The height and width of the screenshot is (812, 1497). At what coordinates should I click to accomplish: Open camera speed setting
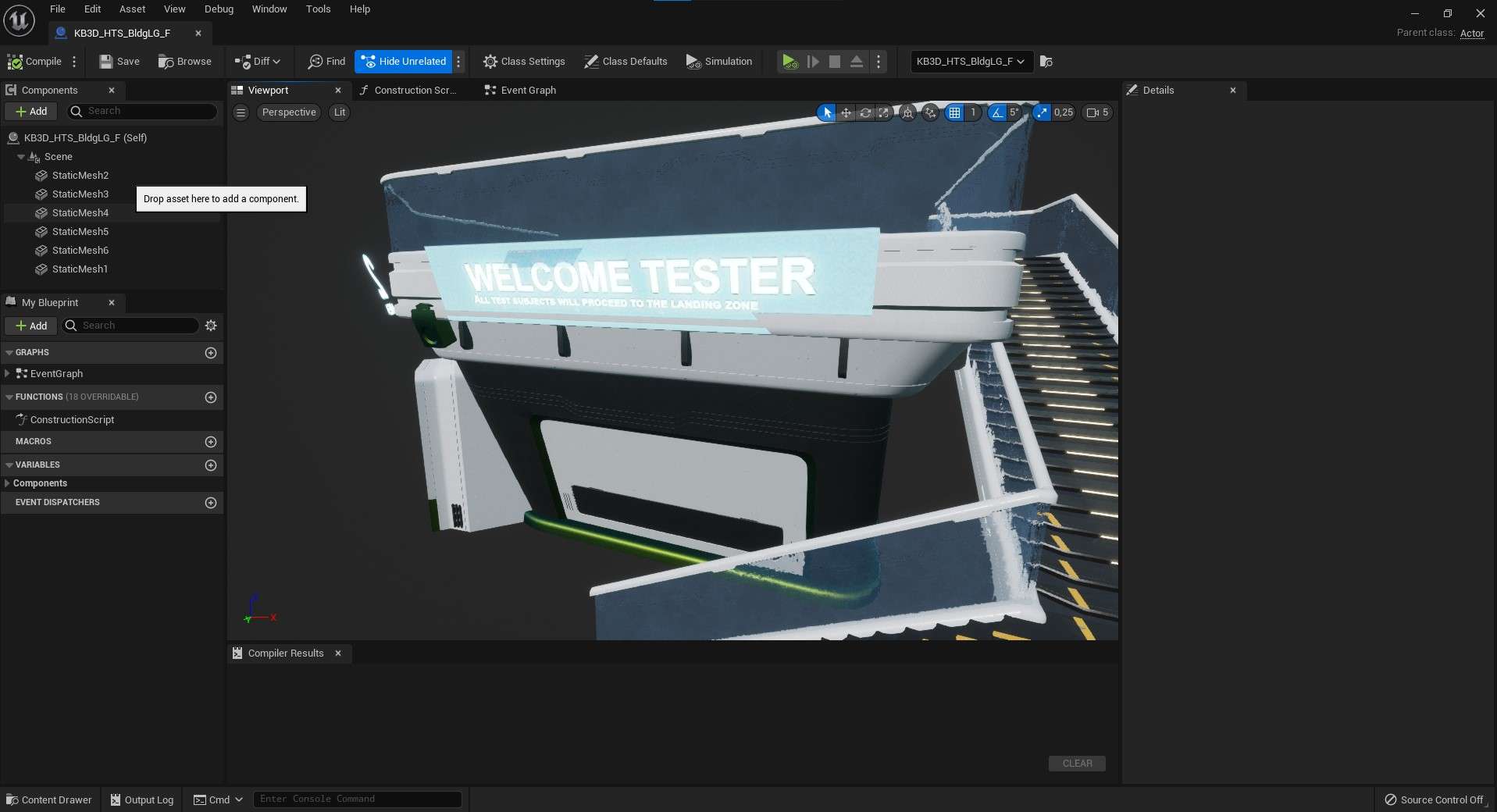[x=1097, y=112]
